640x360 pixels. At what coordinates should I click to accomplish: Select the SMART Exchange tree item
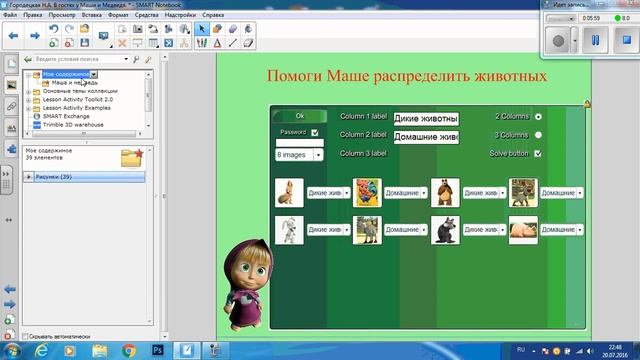(x=66, y=116)
